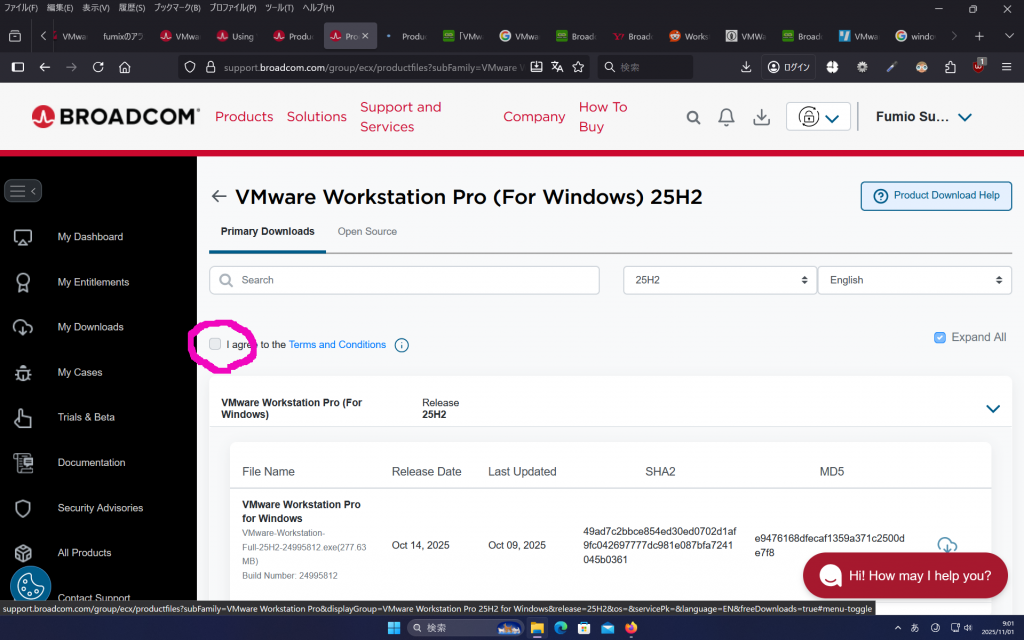This screenshot has height=640, width=1024.
Task: Open the Products menu in the header
Action: click(244, 117)
